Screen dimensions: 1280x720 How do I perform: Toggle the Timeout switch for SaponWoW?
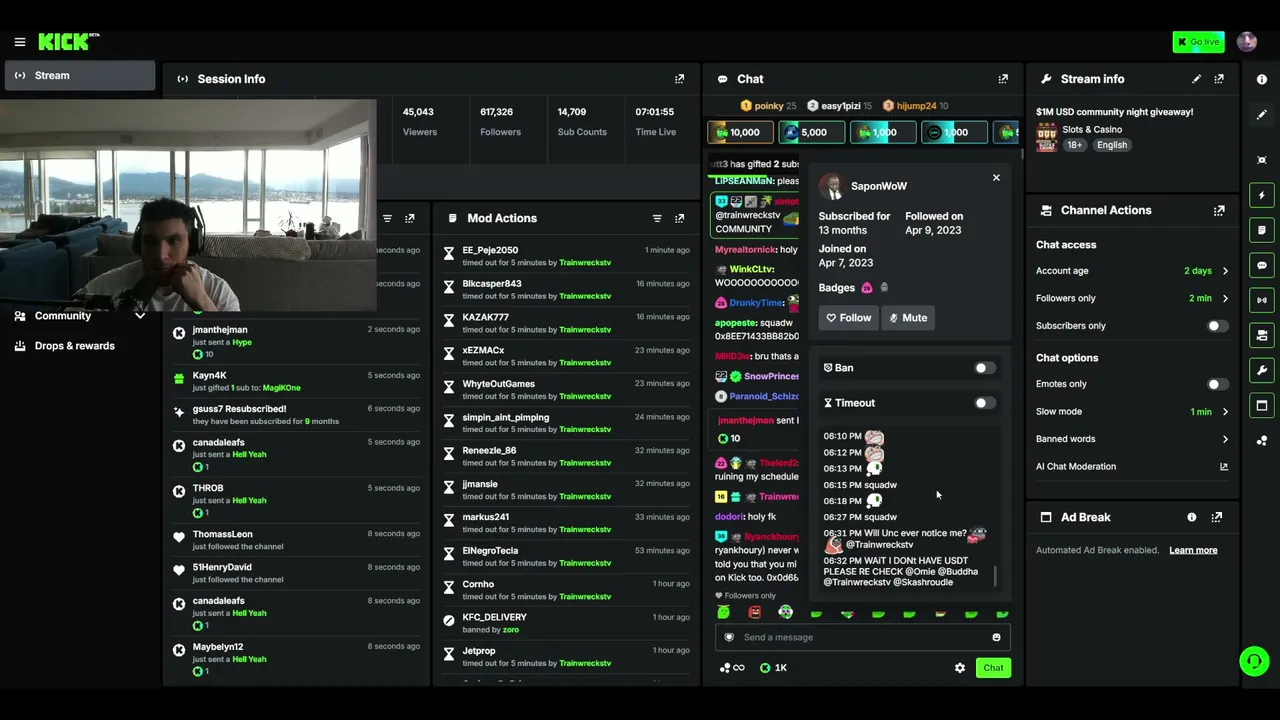click(985, 403)
